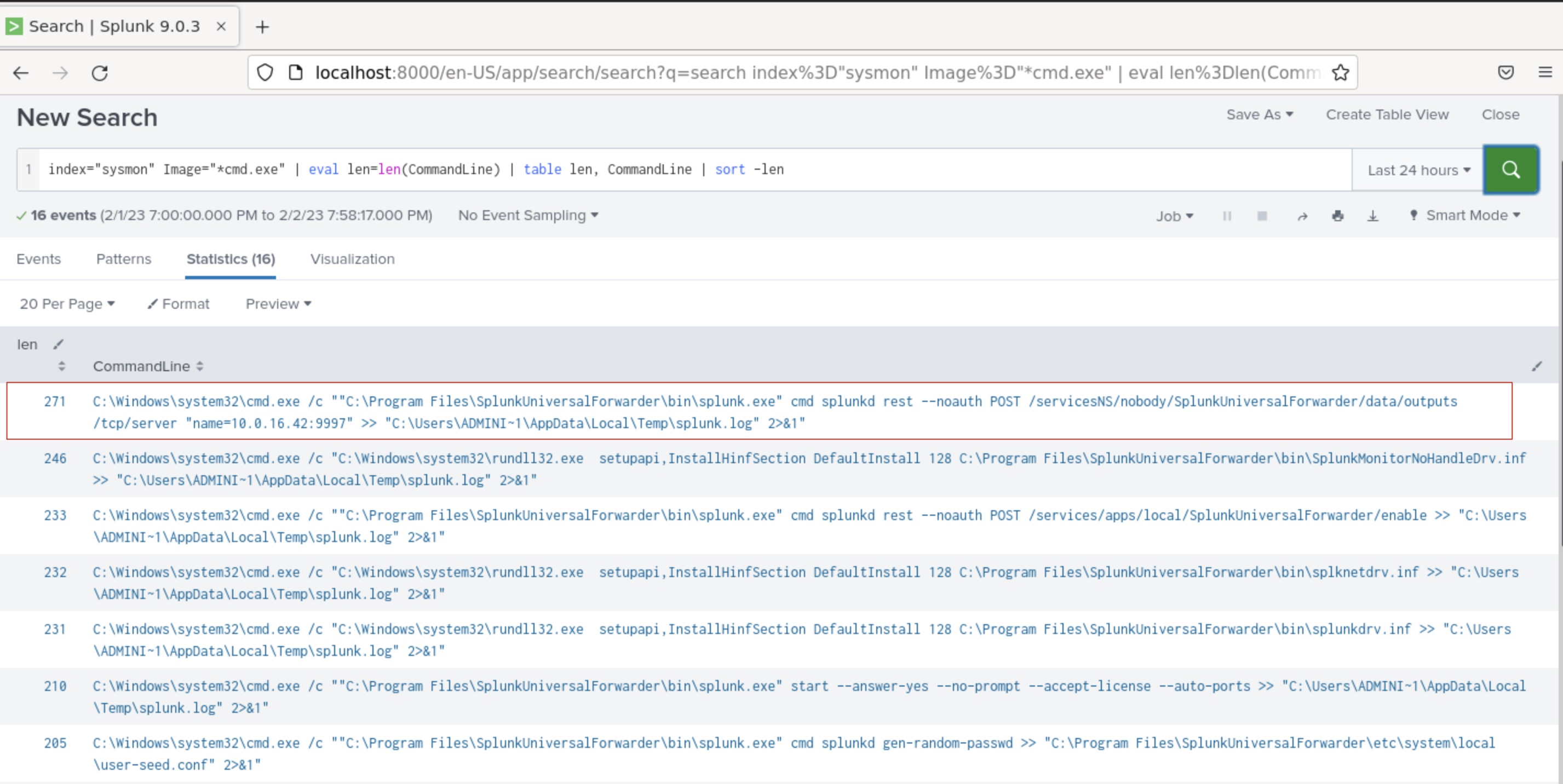Stop the search job
This screenshot has height=784, width=1563.
pyautogui.click(x=1262, y=216)
